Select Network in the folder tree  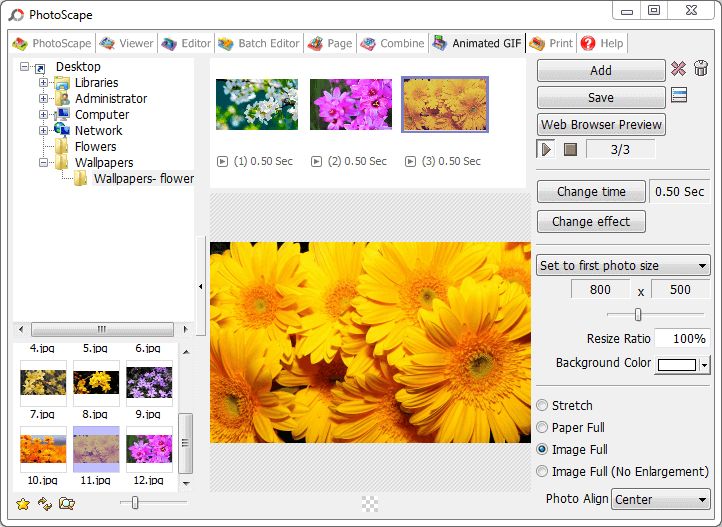[x=99, y=131]
